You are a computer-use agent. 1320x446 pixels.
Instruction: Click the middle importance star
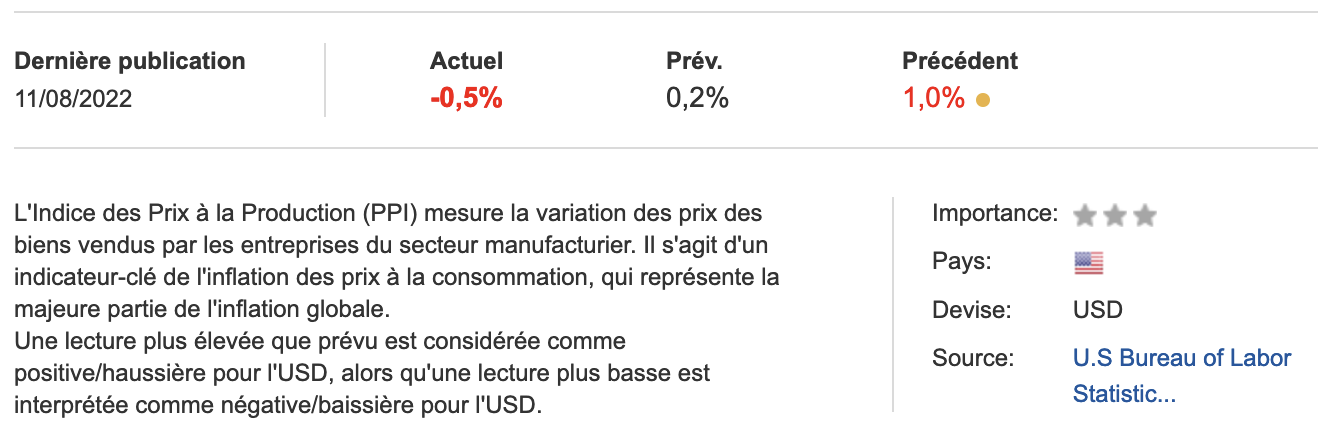pyautogui.click(x=1115, y=215)
